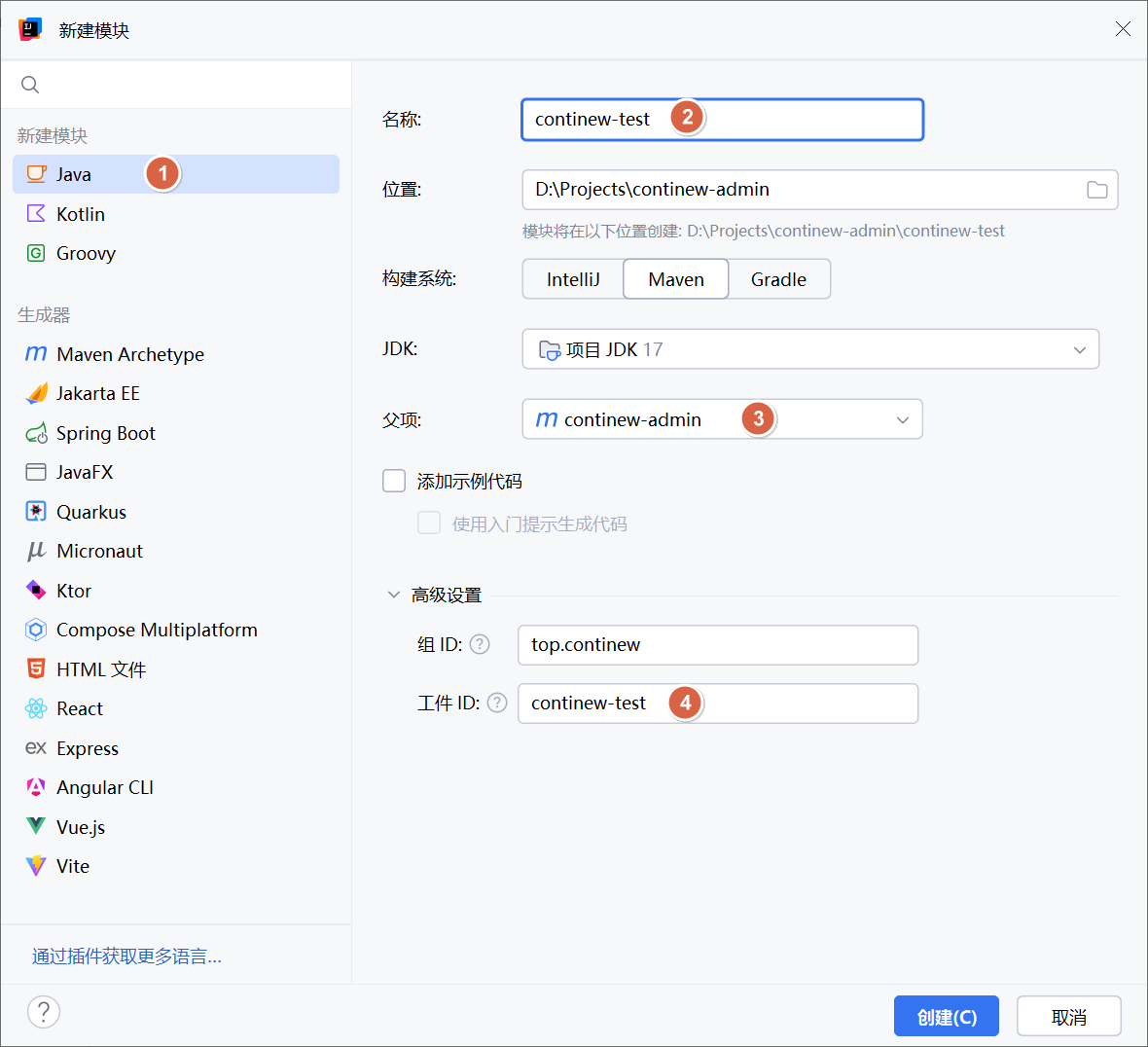This screenshot has width=1148, height=1047.
Task: Select Kotlin in the module list
Action: (176, 214)
